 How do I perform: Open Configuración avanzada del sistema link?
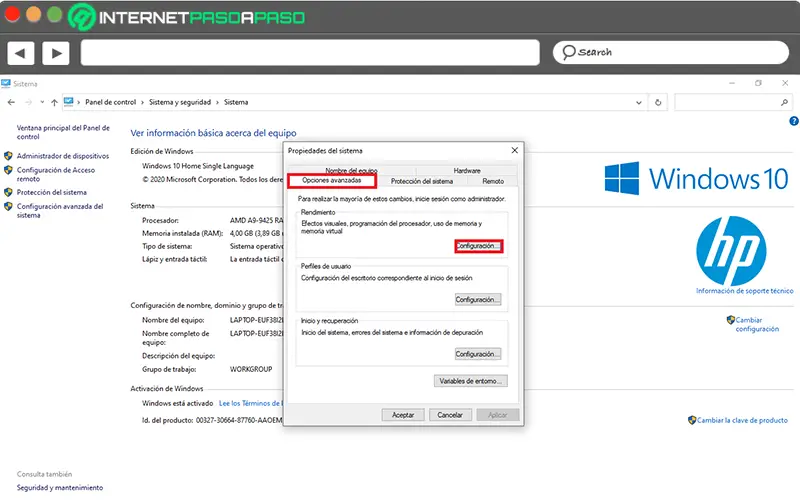click(x=60, y=211)
